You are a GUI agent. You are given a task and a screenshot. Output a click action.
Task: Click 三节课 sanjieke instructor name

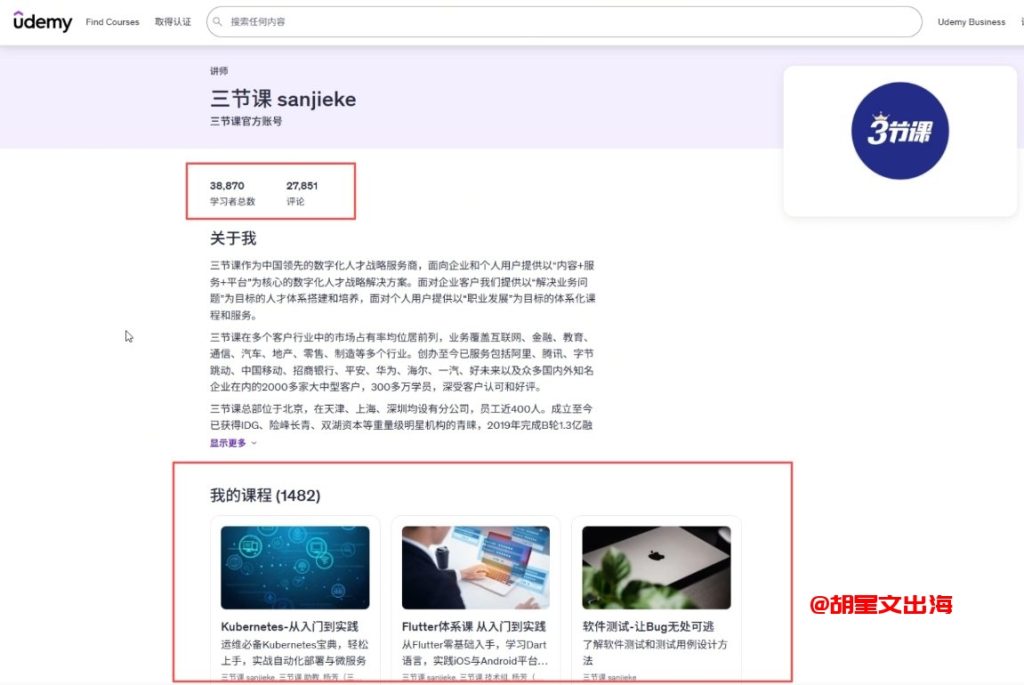(283, 99)
